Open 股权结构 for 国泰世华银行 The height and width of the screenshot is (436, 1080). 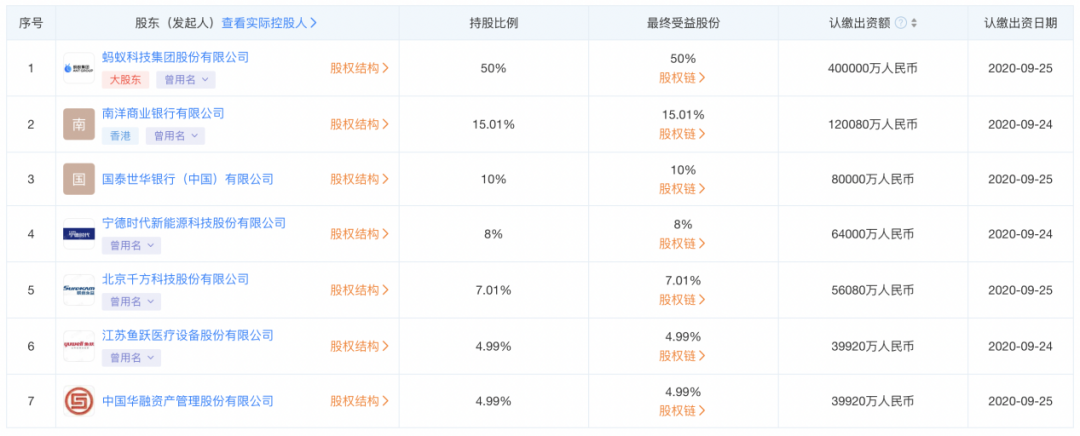(x=360, y=179)
